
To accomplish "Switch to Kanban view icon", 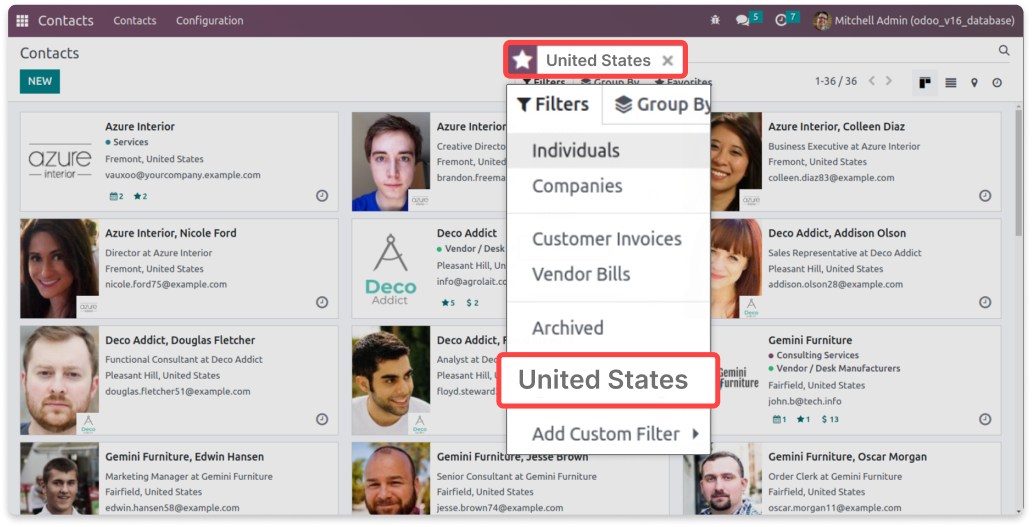I will coord(925,82).
